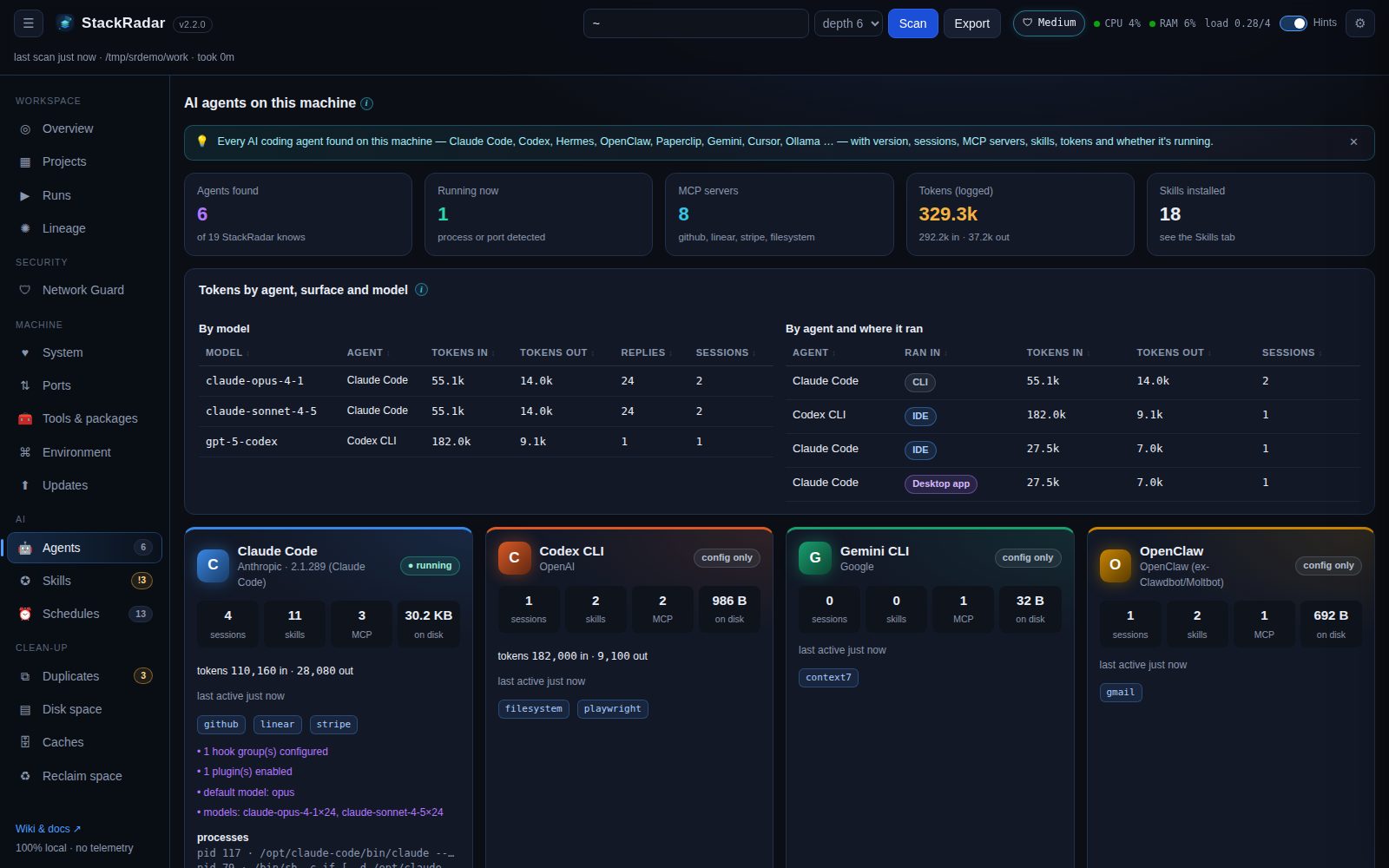
Task: Go to Lineage page
Action: click(85, 228)
